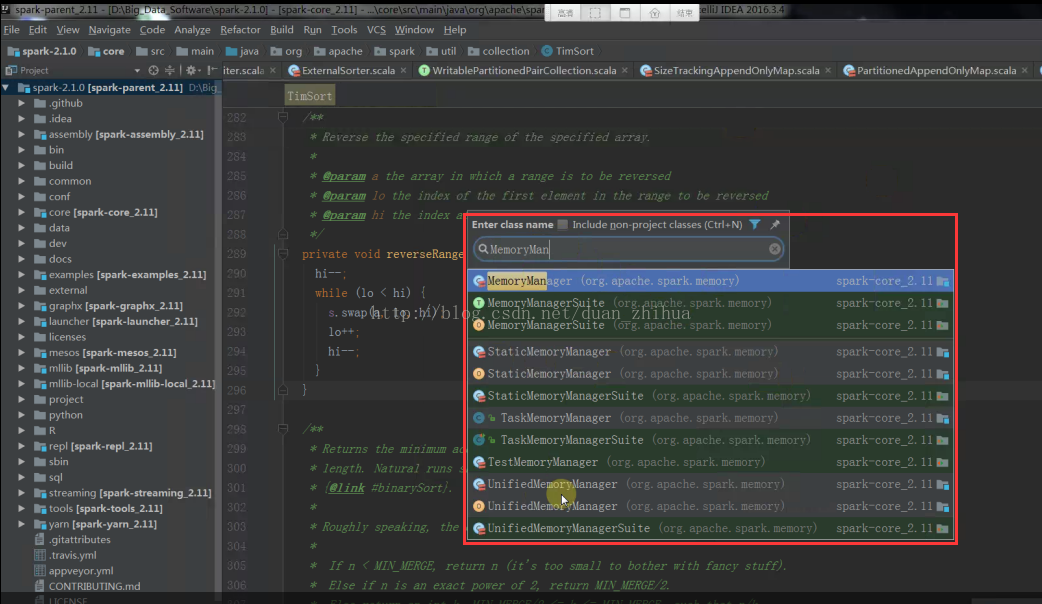Expand the assembly module folder

[21, 134]
